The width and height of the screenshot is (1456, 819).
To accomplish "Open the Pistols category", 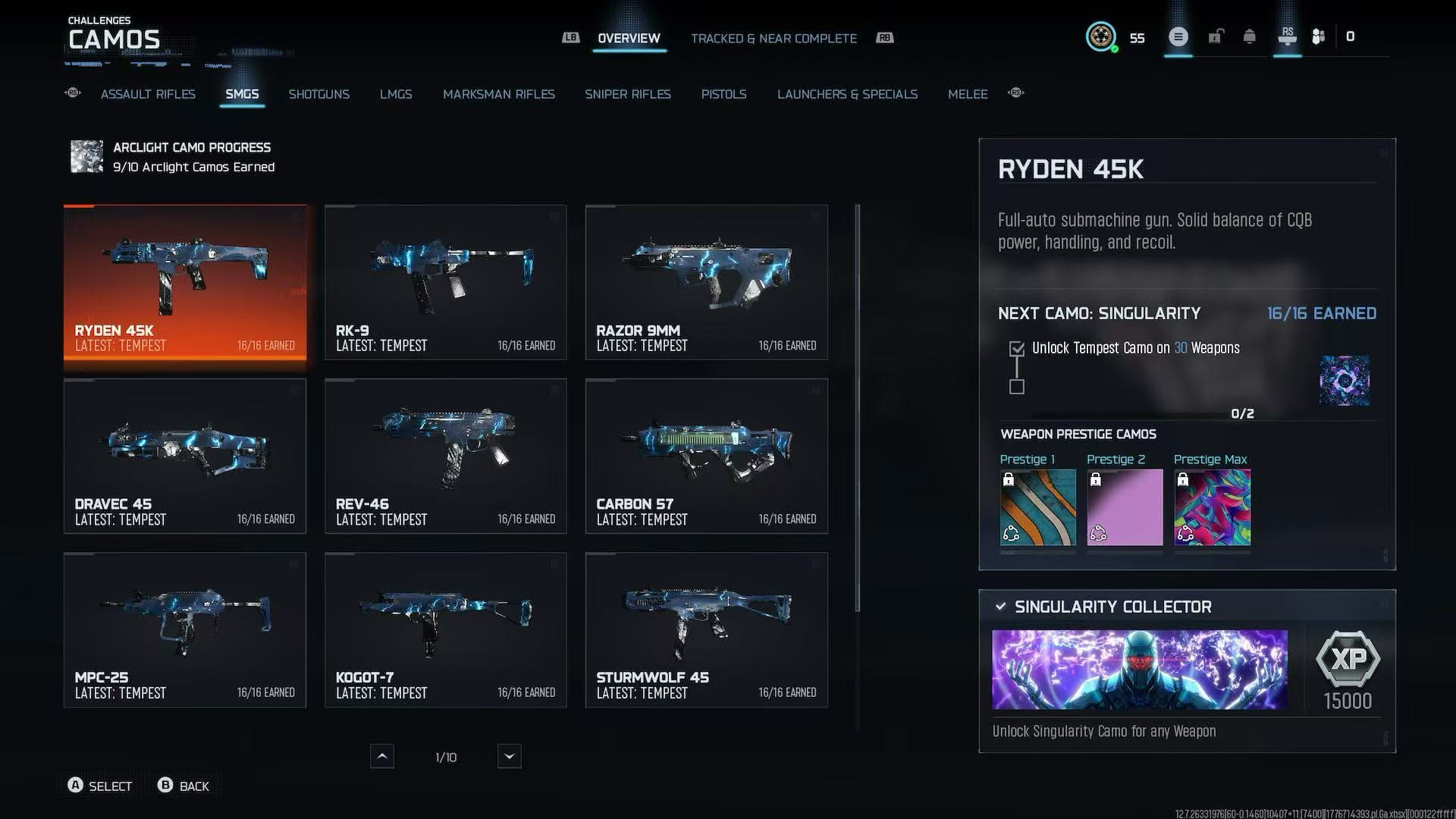I will (723, 94).
